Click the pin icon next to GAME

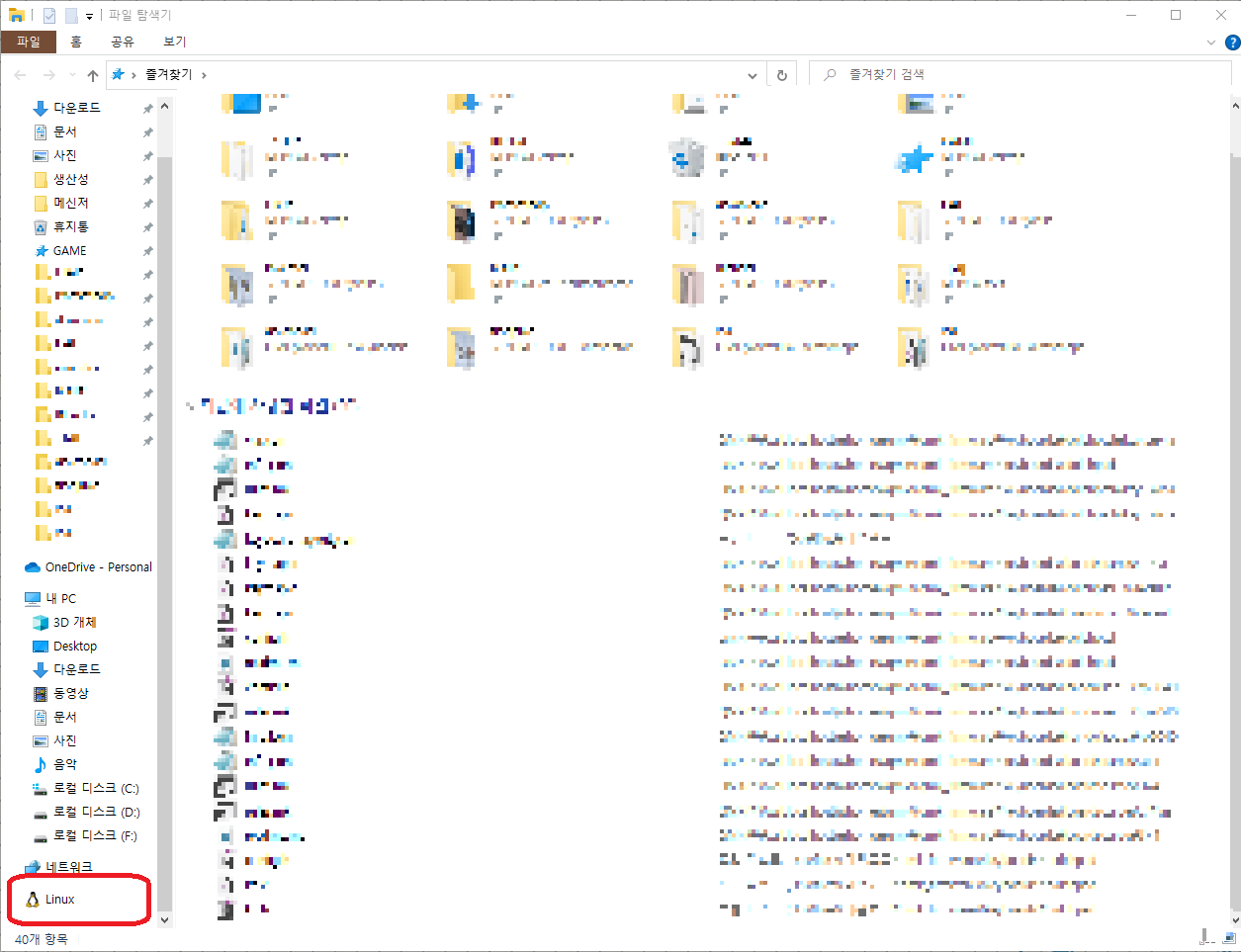click(148, 251)
